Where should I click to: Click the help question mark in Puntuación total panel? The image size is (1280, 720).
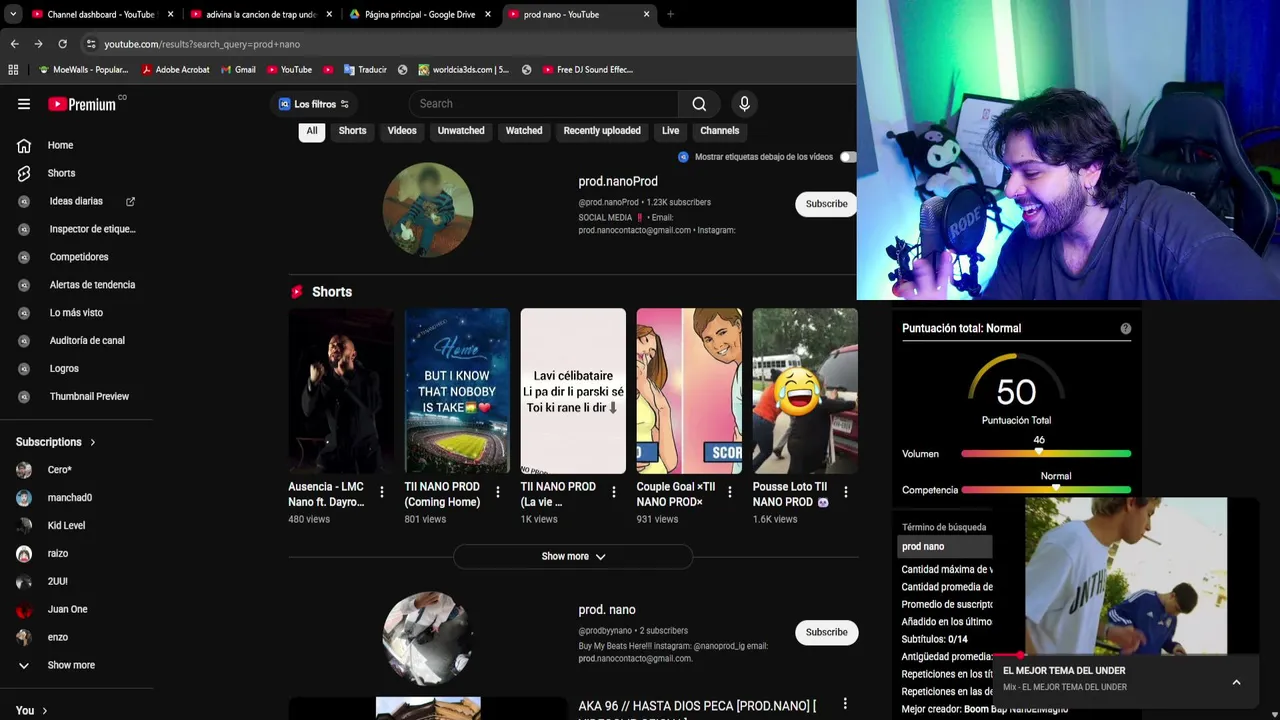click(1126, 328)
